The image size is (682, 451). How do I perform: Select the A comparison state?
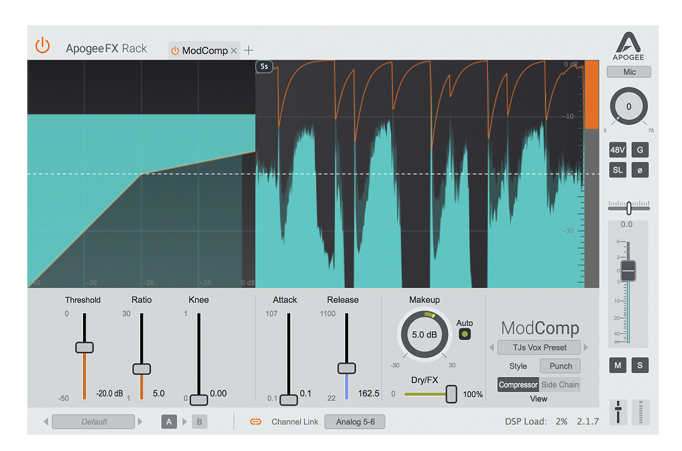(169, 422)
